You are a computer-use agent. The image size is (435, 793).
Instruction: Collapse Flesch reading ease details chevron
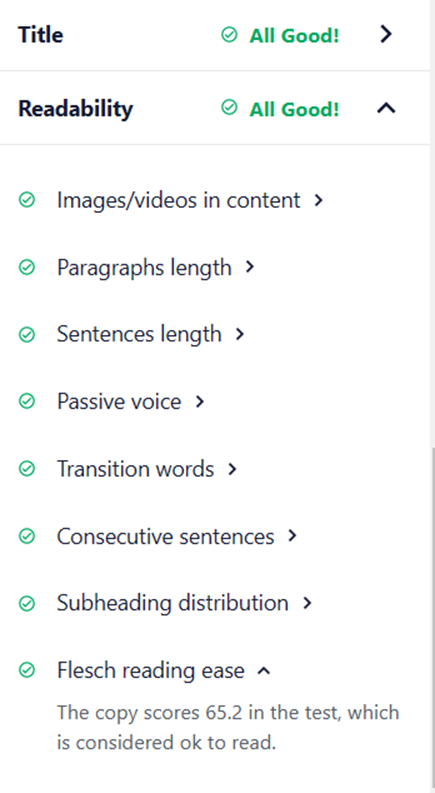pos(264,671)
